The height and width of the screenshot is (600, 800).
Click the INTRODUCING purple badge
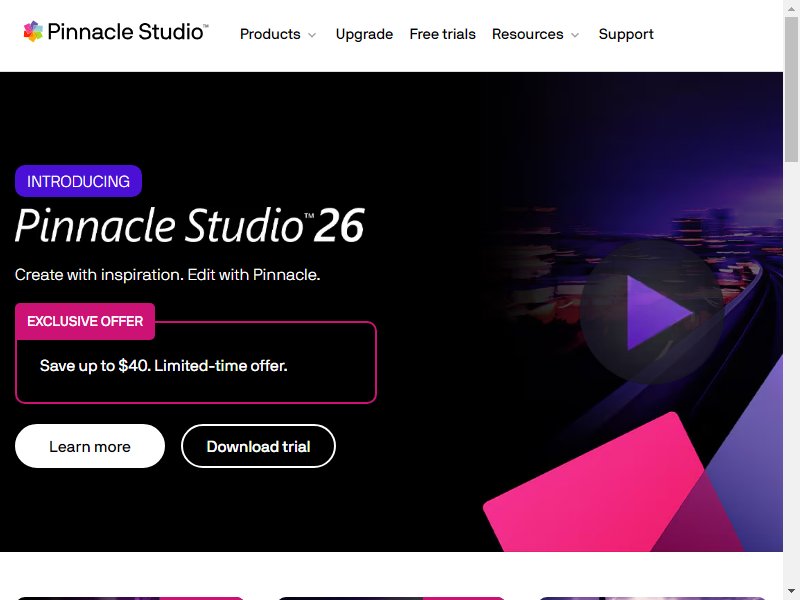click(x=79, y=181)
